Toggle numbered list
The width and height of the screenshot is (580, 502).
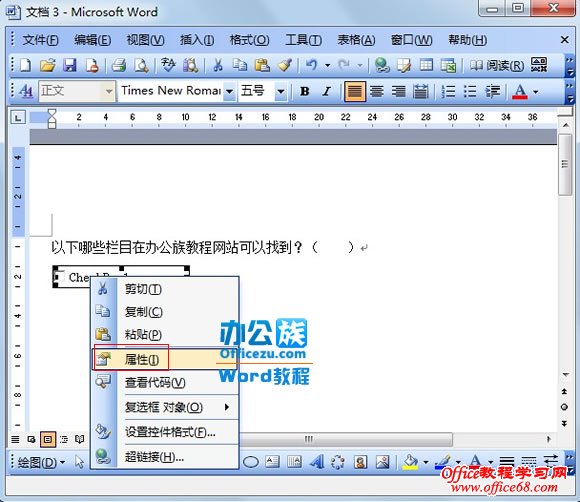coord(448,91)
